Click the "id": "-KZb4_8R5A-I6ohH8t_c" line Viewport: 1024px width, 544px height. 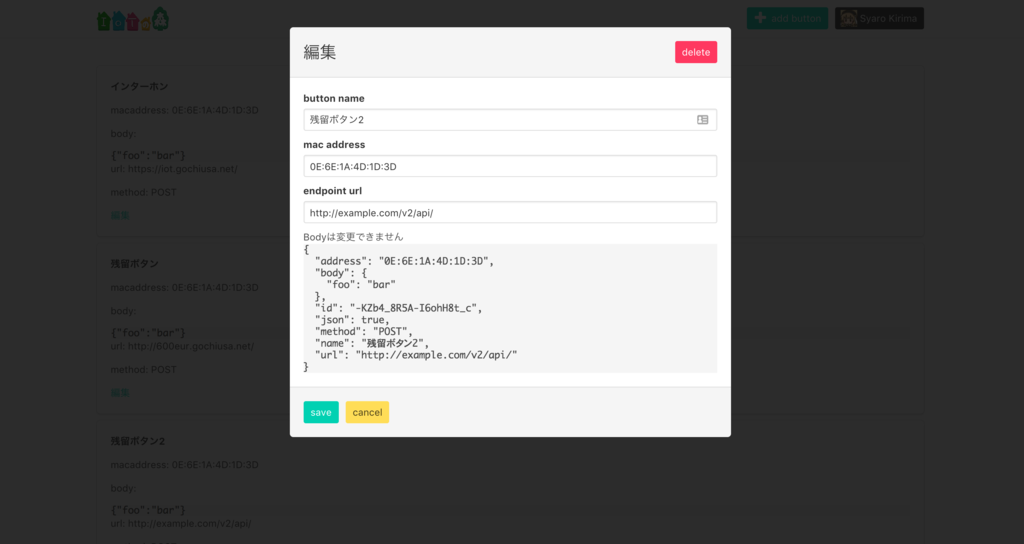point(398,308)
